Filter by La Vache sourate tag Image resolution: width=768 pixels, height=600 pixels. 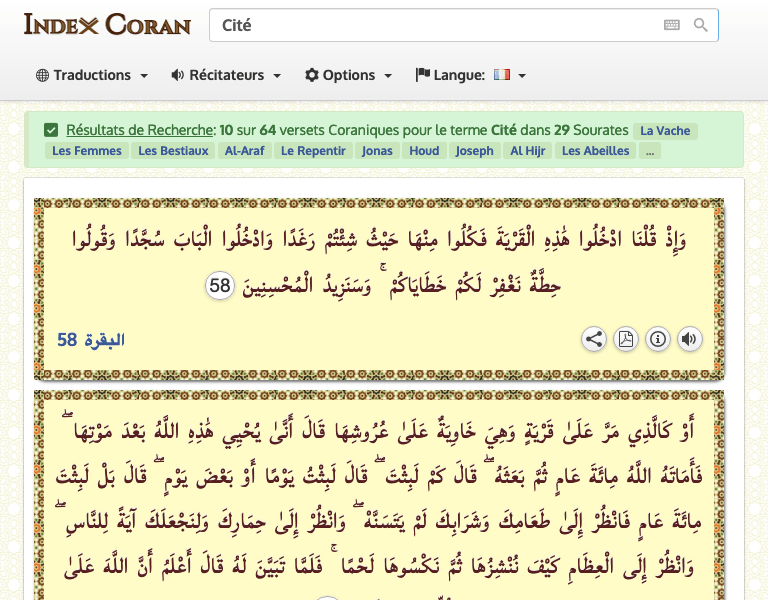[665, 130]
